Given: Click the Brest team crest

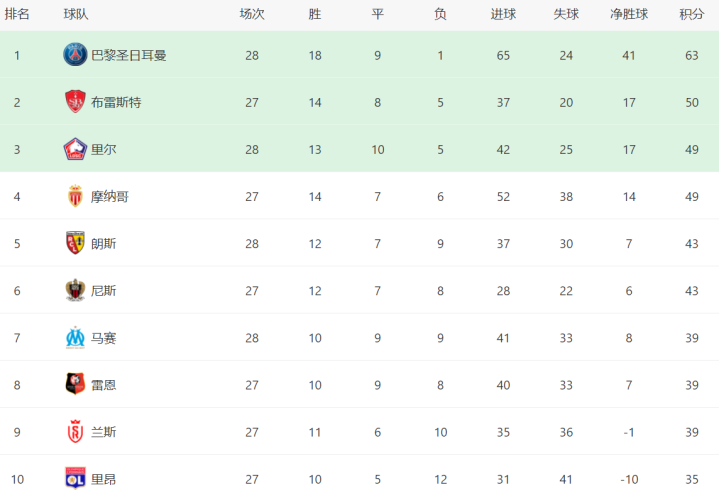Looking at the screenshot, I should pyautogui.click(x=75, y=101).
